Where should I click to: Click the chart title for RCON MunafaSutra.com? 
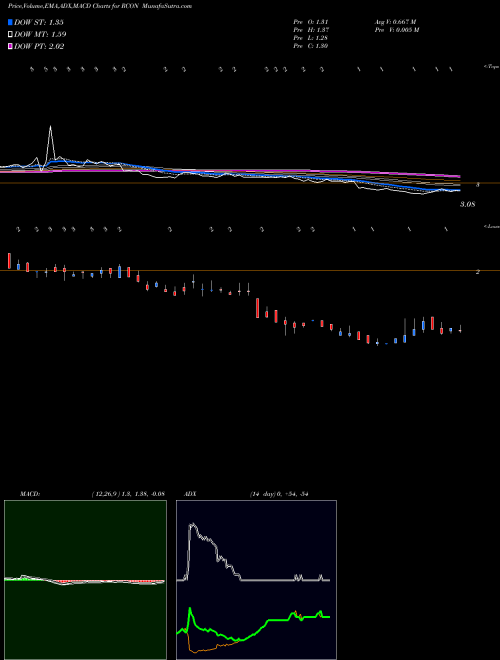[x=100, y=6]
